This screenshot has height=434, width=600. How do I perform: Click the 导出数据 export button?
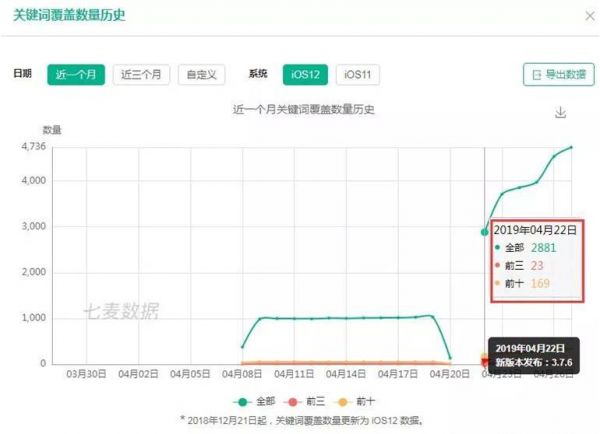[553, 75]
